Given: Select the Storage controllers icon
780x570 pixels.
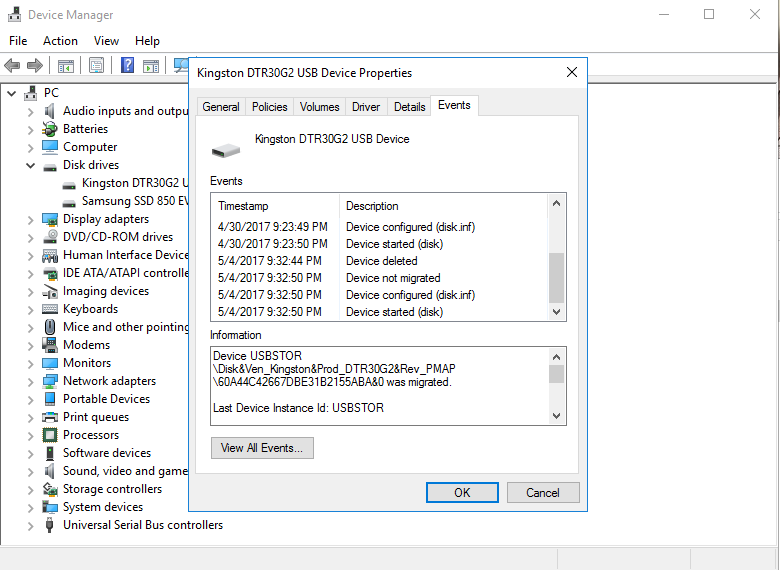Looking at the screenshot, I should 50,489.
